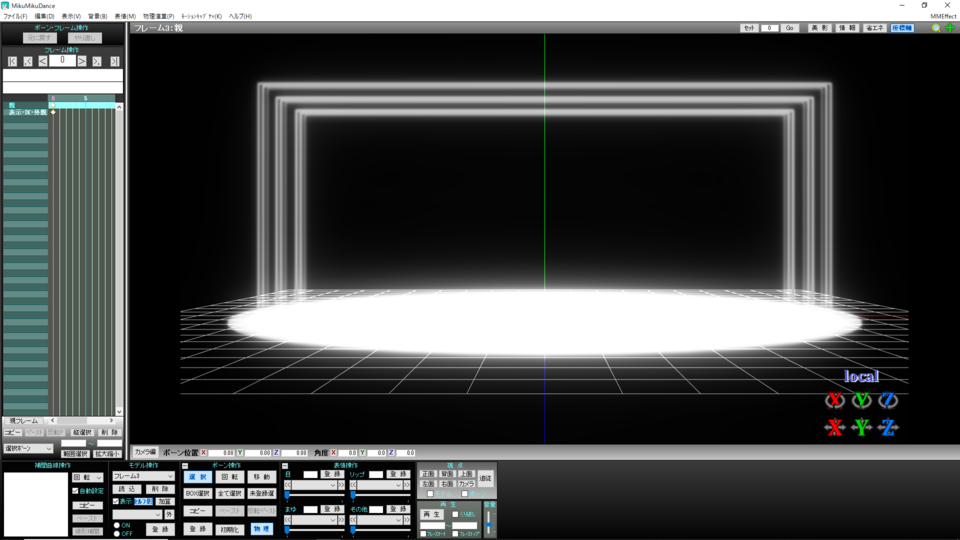Click the 再生 play button
Image resolution: width=960 pixels, height=540 pixels.
[432, 514]
